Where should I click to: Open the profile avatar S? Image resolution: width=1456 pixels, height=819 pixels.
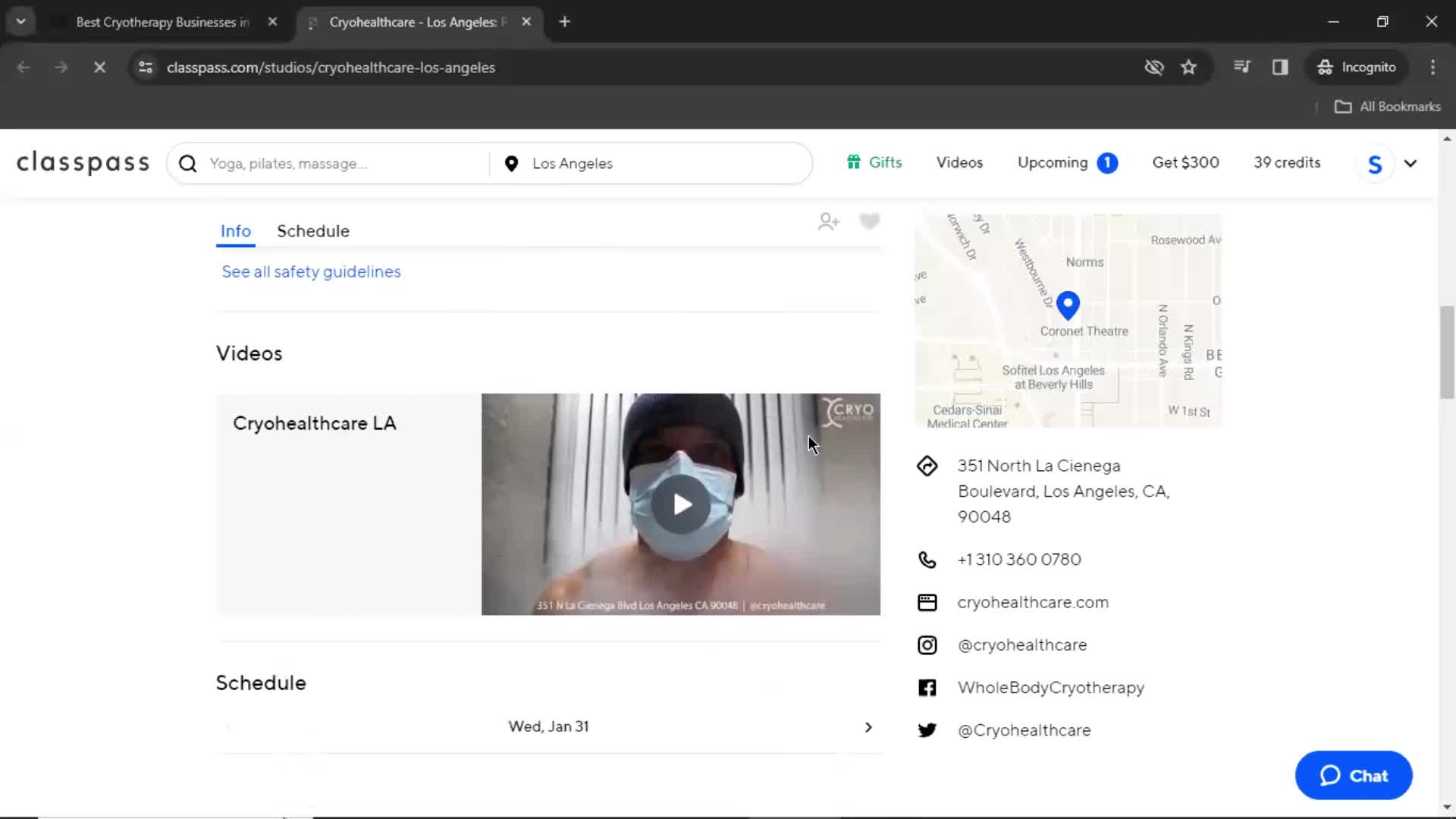tap(1375, 164)
